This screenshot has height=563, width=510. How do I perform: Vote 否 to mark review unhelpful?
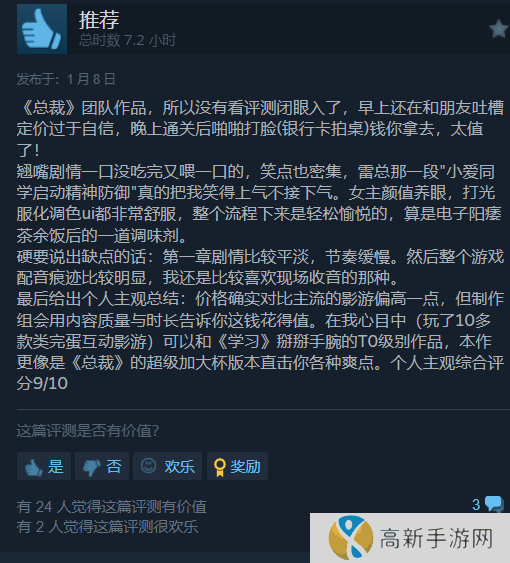[x=102, y=466]
